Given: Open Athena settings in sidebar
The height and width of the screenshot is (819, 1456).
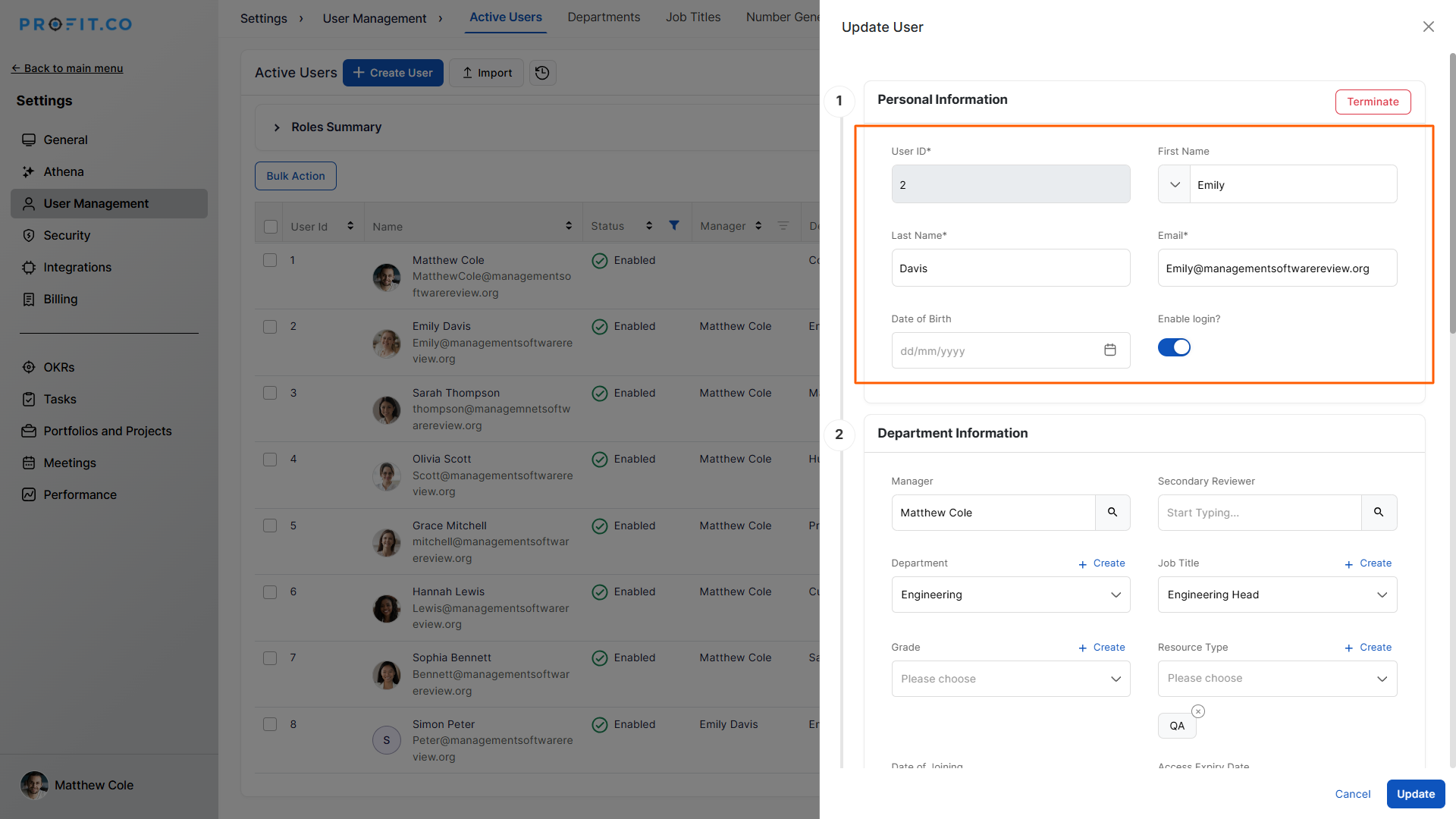Looking at the screenshot, I should click(x=63, y=171).
